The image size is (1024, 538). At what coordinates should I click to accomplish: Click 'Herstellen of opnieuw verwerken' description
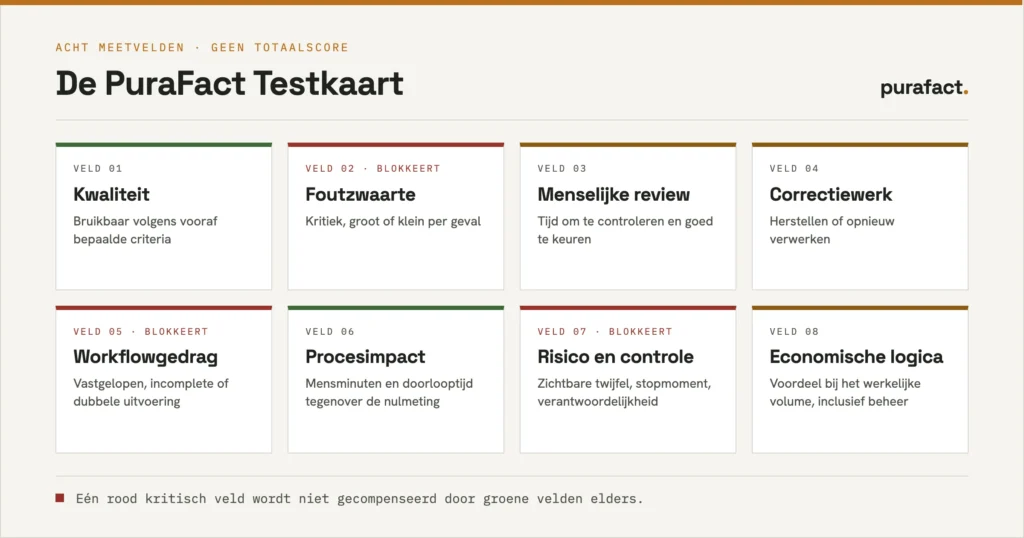[832, 230]
